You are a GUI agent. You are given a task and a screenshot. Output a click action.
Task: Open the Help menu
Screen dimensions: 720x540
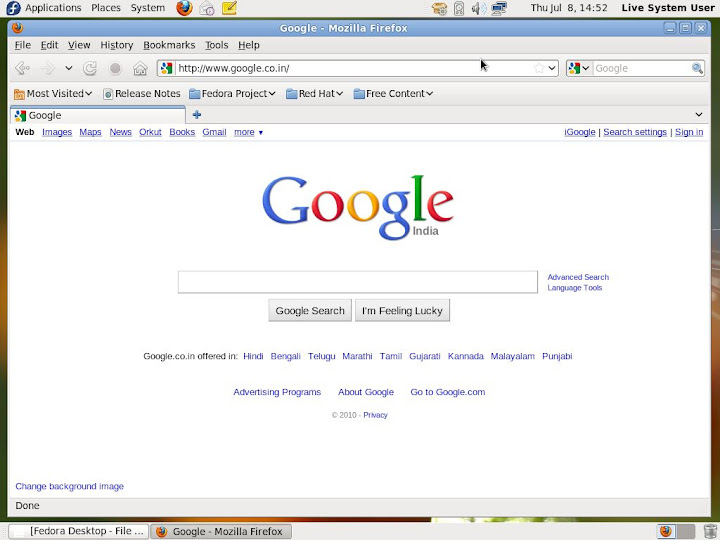[248, 45]
